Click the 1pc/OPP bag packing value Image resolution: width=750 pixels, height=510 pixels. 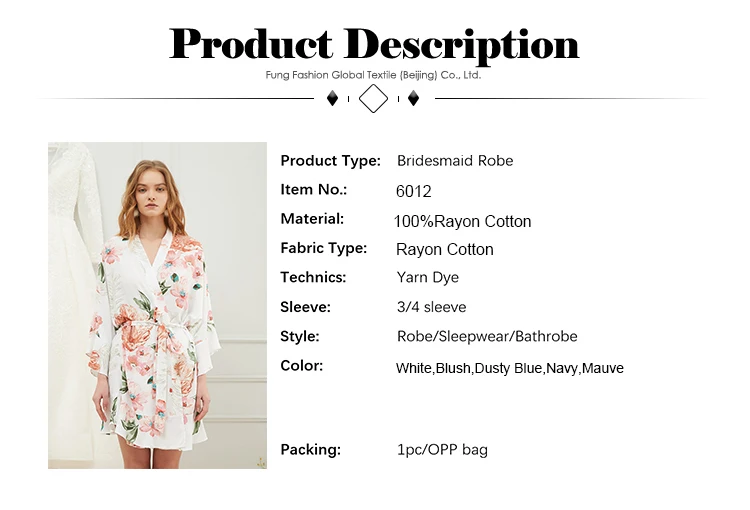pos(442,450)
